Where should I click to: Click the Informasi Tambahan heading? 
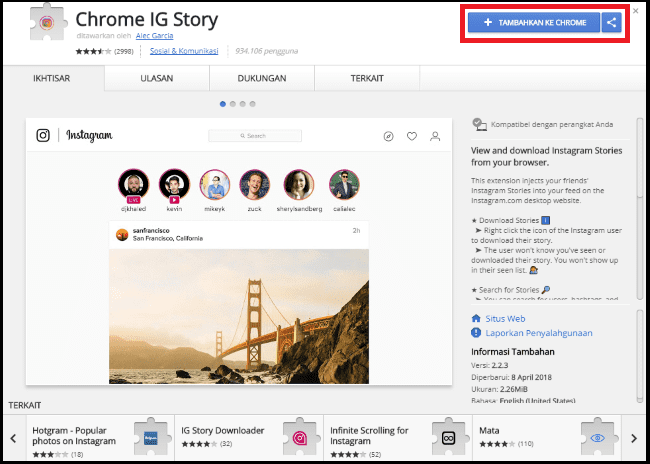coord(513,352)
